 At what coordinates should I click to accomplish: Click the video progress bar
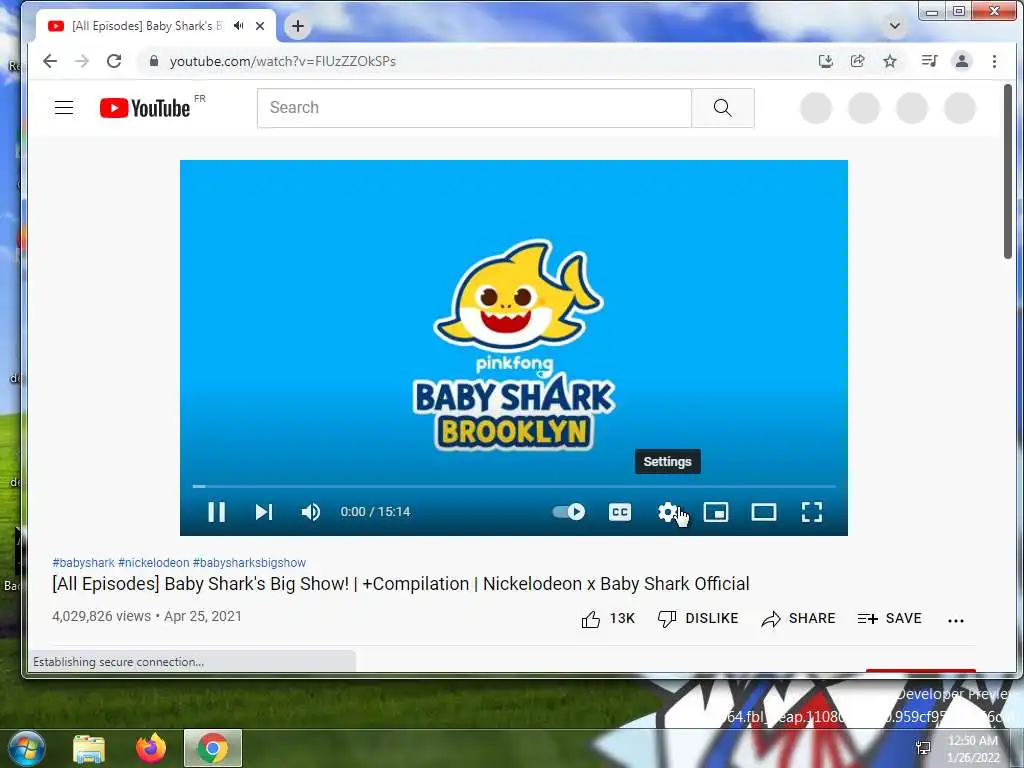point(514,487)
